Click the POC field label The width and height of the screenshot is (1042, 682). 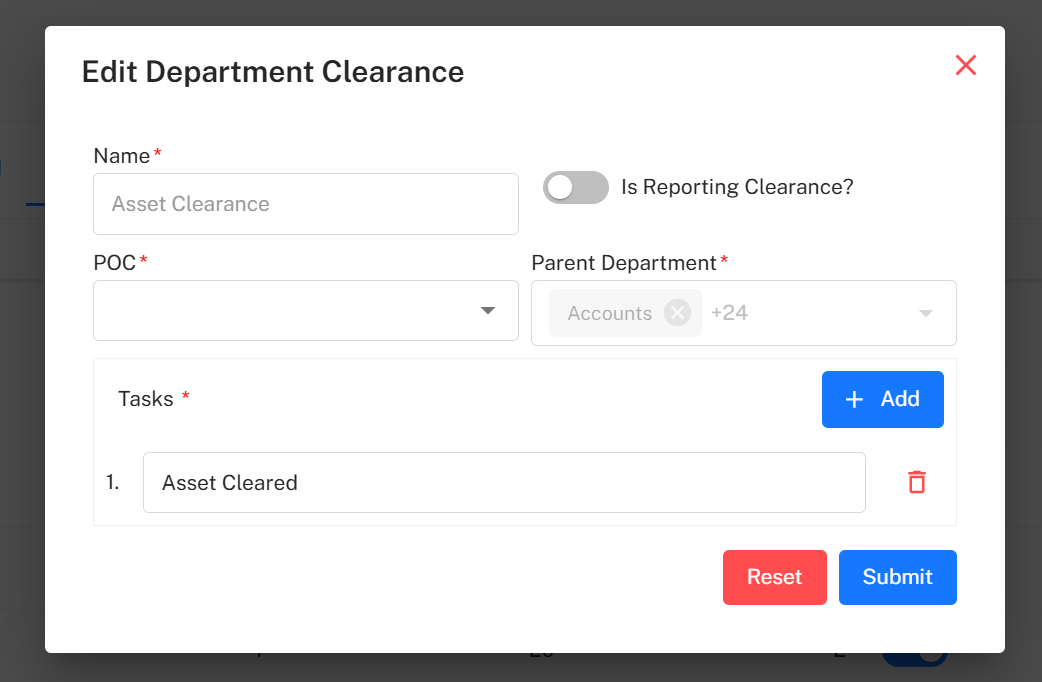pos(115,263)
